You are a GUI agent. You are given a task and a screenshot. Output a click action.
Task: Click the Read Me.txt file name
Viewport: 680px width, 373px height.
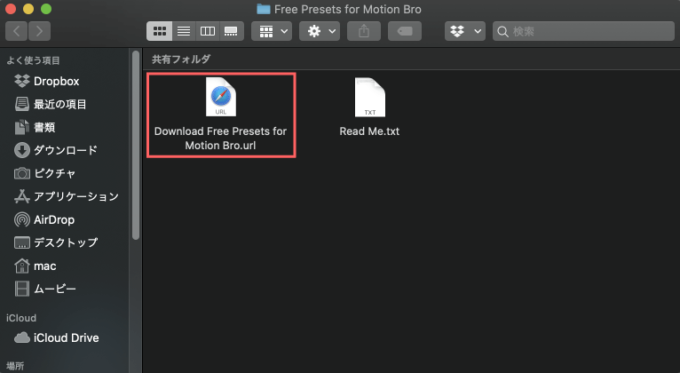coord(369,131)
